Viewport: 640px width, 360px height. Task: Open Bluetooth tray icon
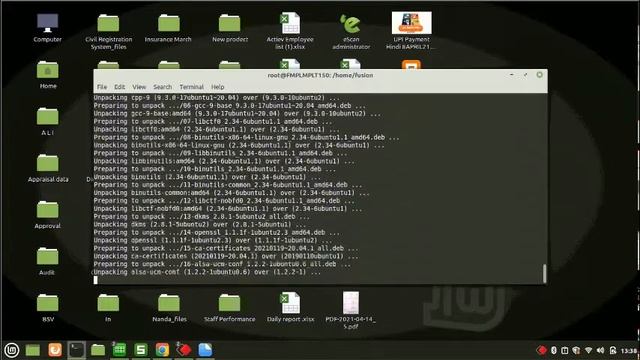554,351
